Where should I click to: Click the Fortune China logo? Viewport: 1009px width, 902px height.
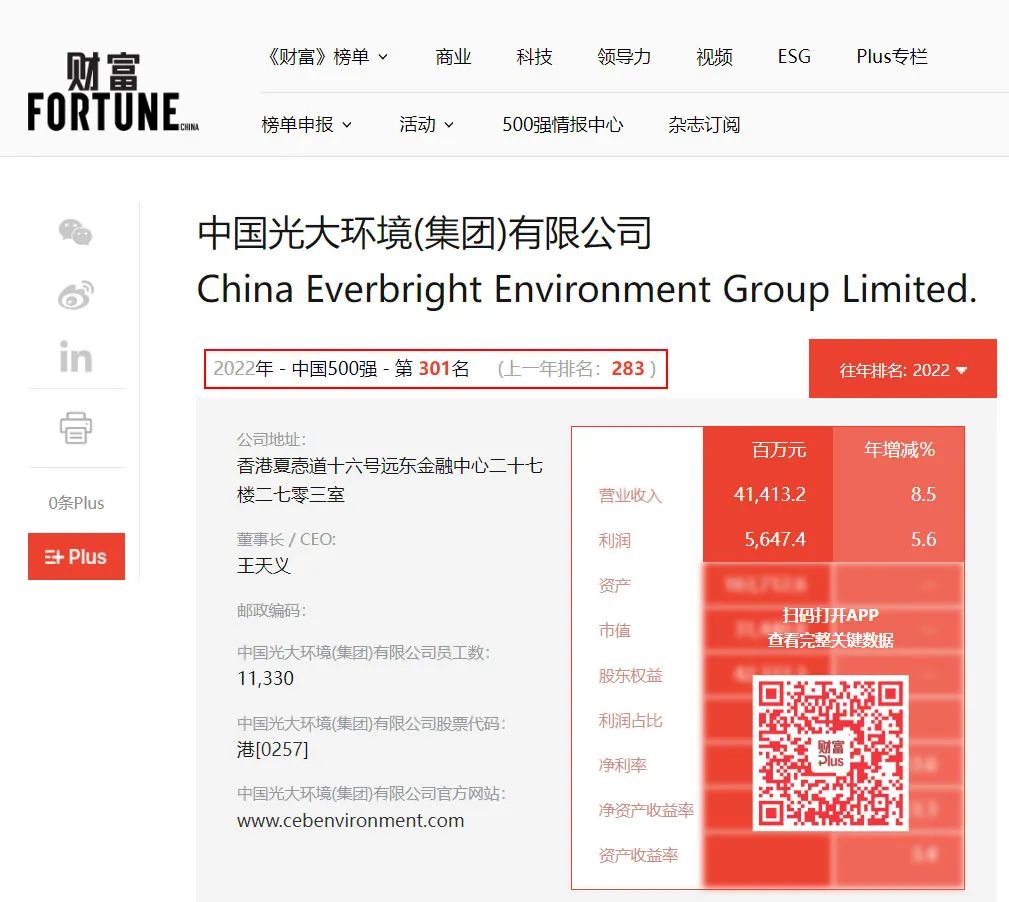112,94
